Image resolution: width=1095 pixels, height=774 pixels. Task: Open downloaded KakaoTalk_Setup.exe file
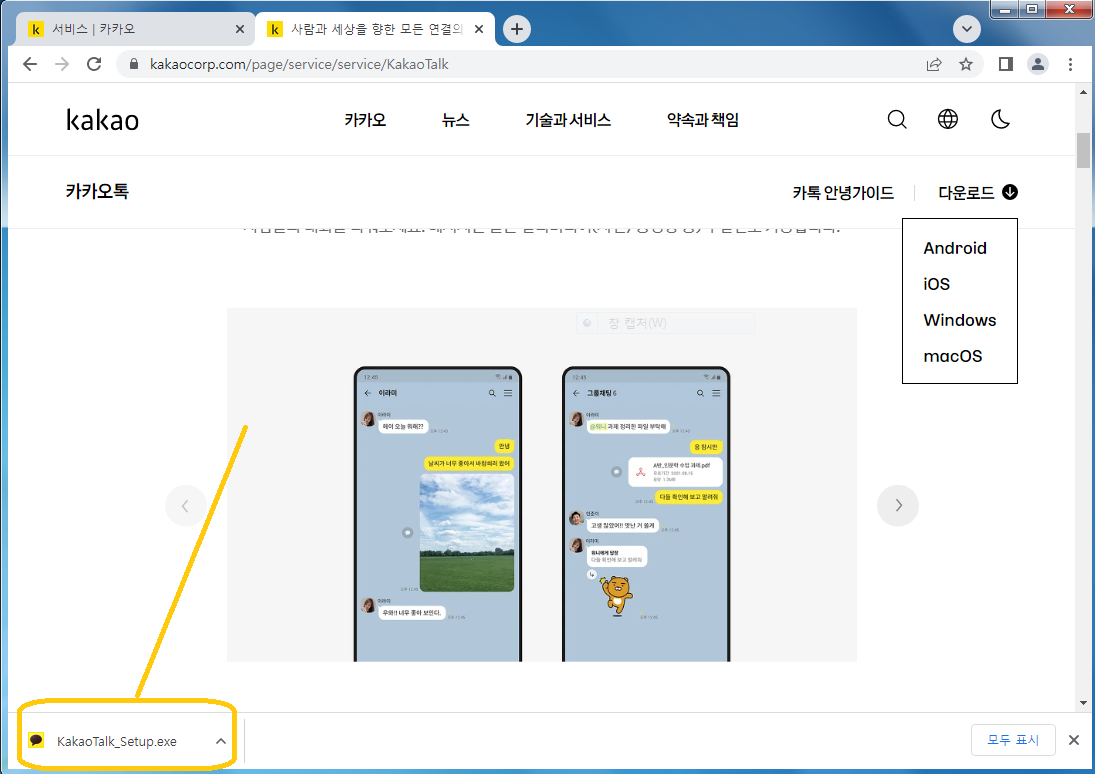pyautogui.click(x=117, y=741)
